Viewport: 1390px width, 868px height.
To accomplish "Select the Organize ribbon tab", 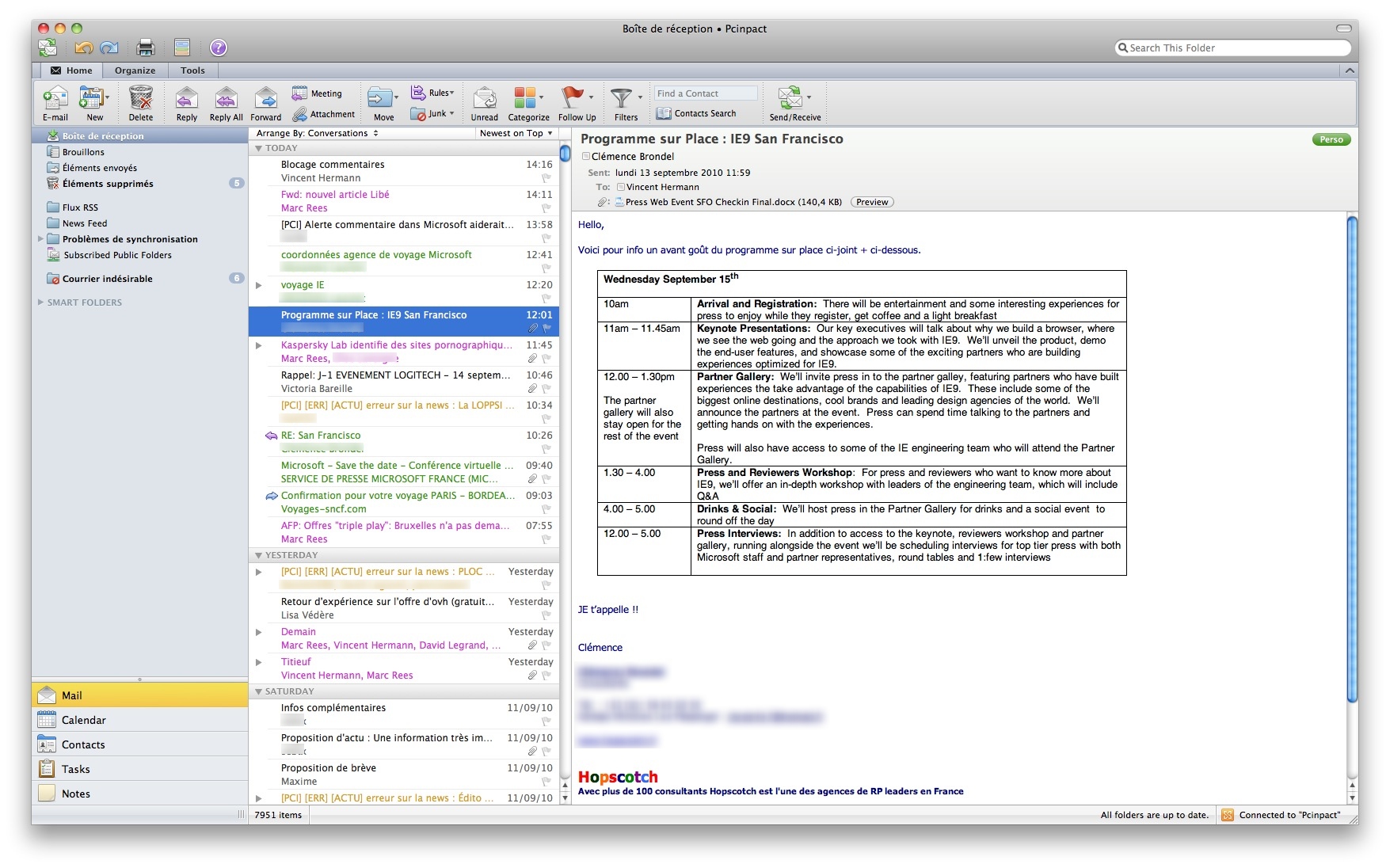I will point(135,70).
